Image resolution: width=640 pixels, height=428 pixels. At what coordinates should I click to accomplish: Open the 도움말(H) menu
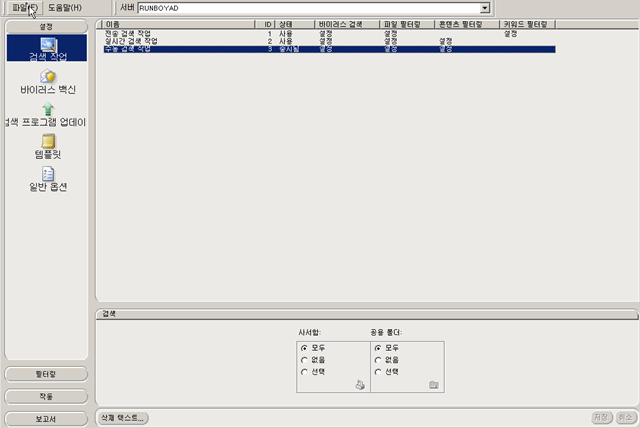pyautogui.click(x=64, y=8)
